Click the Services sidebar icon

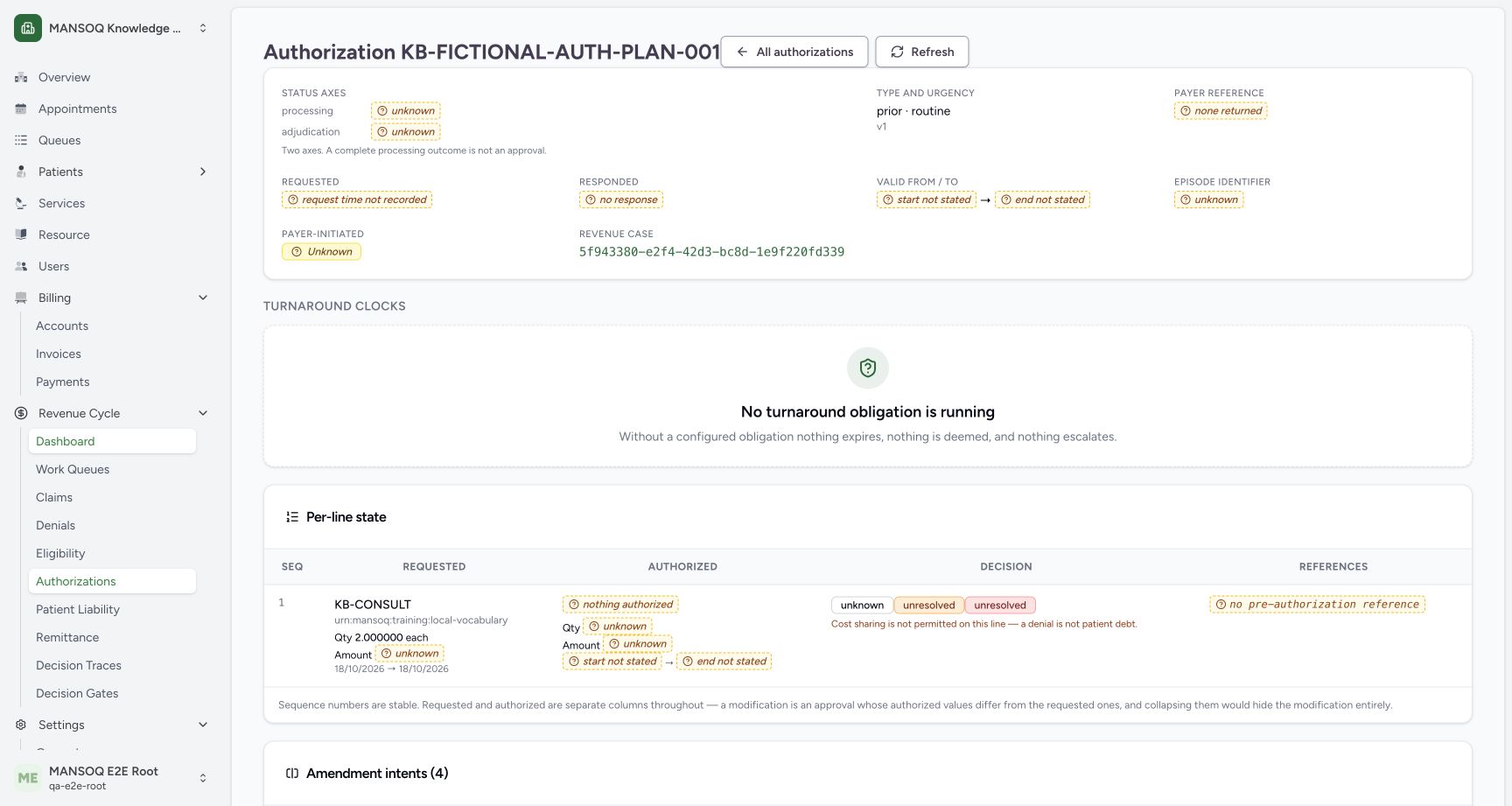tap(21, 203)
